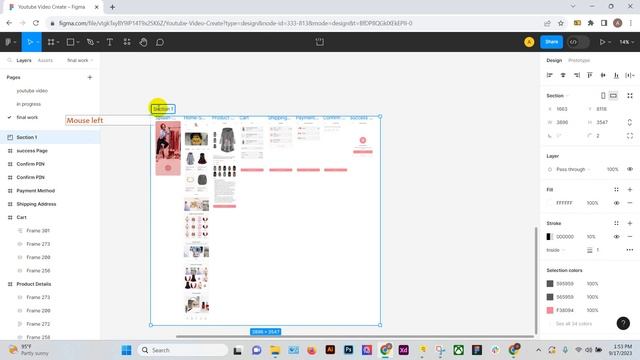Select the Add comment tool
Viewport: 640px width, 360px height.
click(160, 42)
